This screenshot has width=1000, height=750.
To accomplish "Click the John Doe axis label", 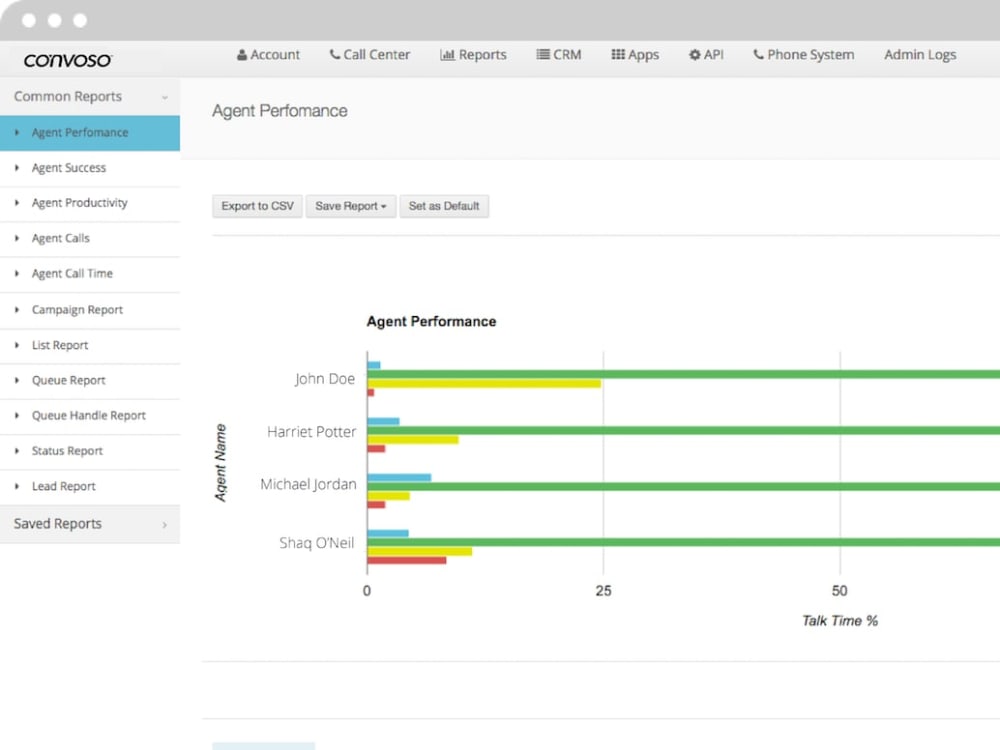I will 325,379.
